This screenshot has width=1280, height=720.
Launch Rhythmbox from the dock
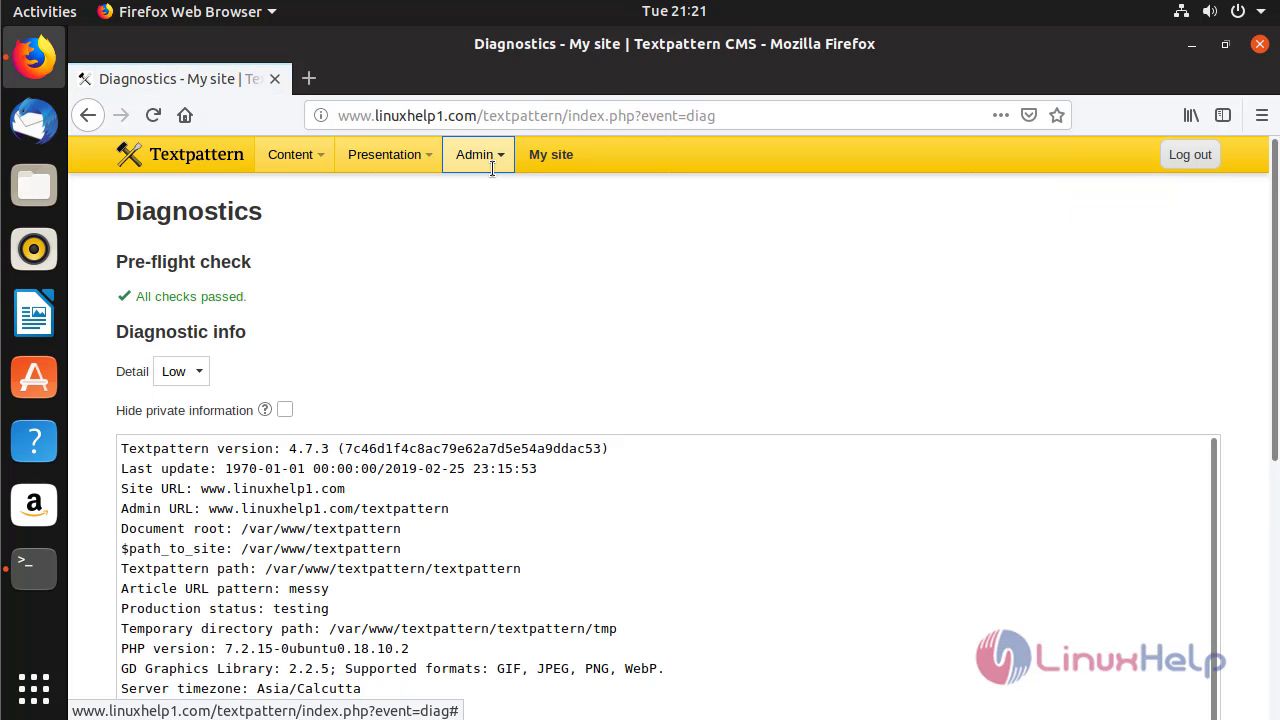[x=34, y=249]
